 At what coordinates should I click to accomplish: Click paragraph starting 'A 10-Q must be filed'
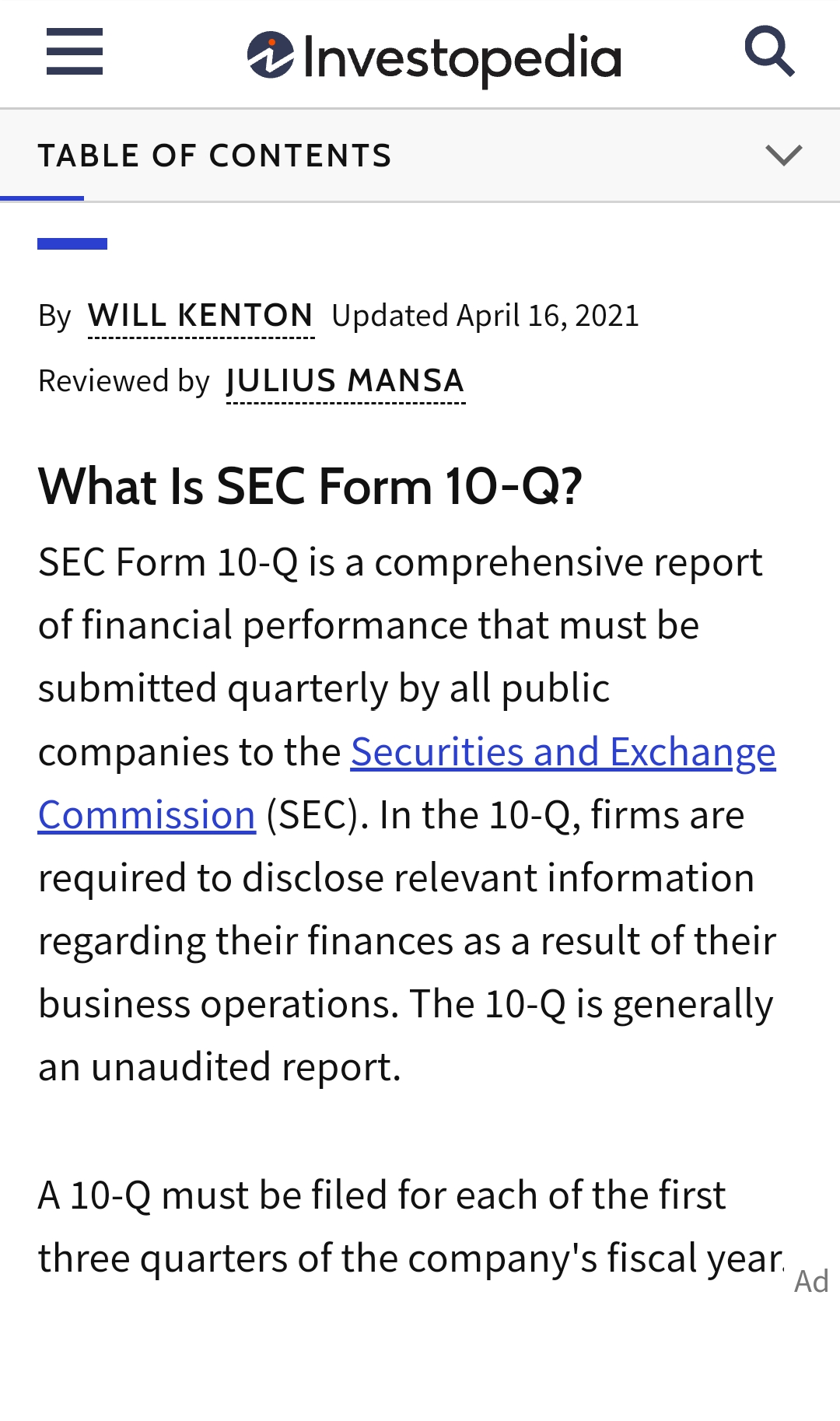click(411, 1227)
